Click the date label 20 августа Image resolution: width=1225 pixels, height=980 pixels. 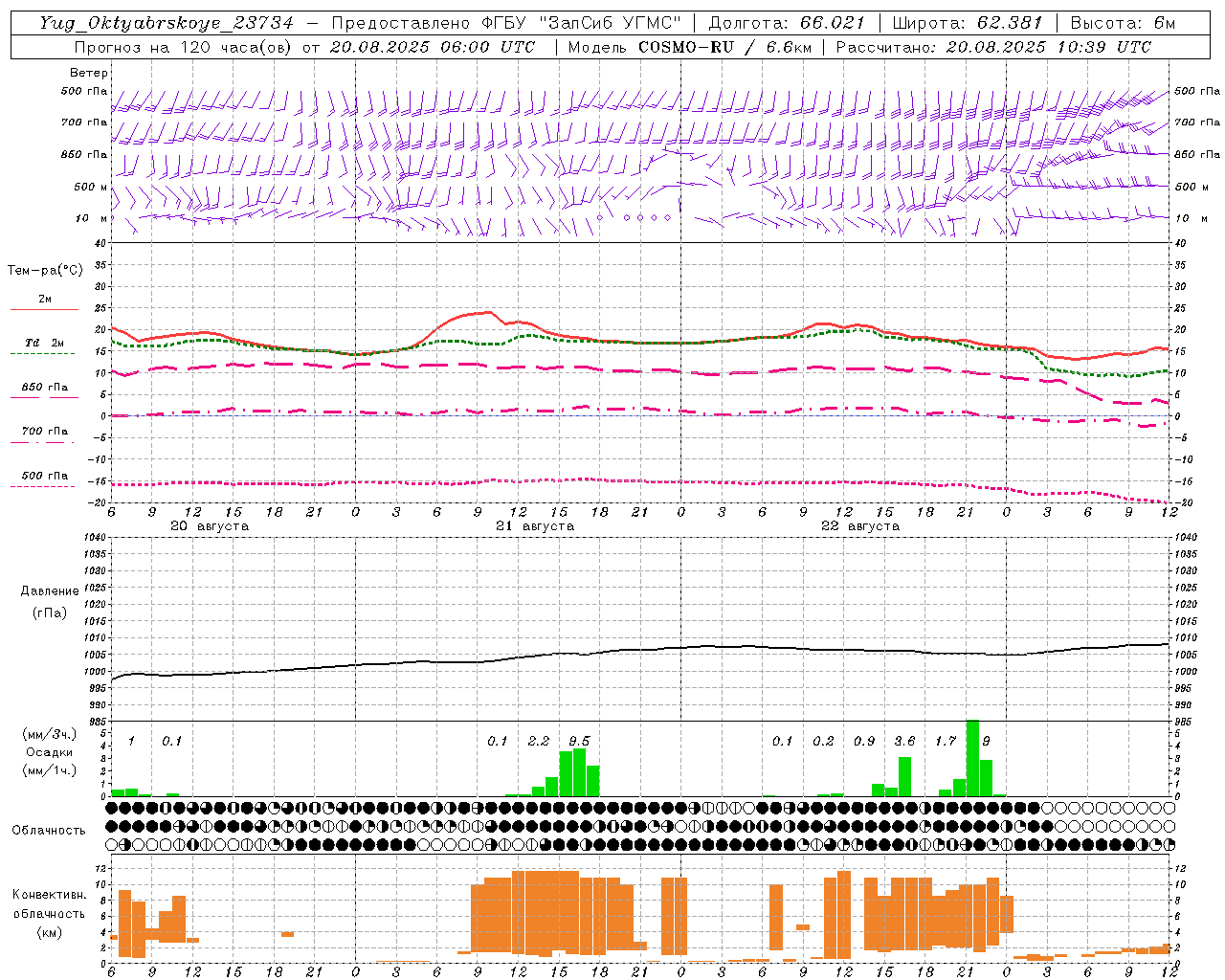(x=210, y=526)
